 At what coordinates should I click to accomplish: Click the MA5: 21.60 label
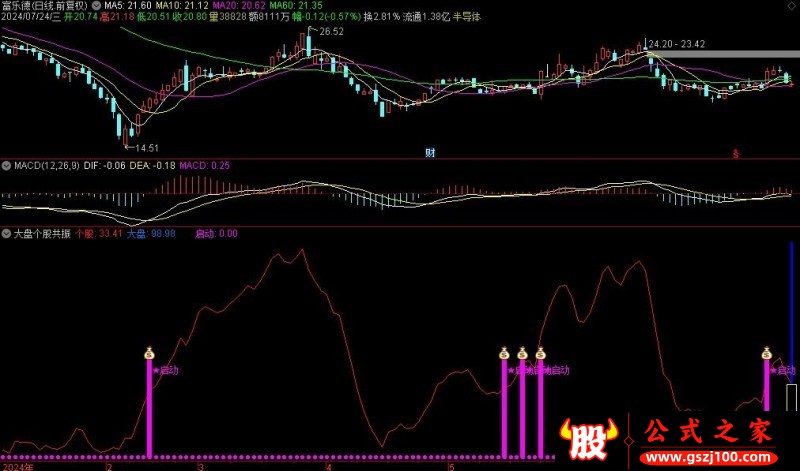[x=128, y=6]
